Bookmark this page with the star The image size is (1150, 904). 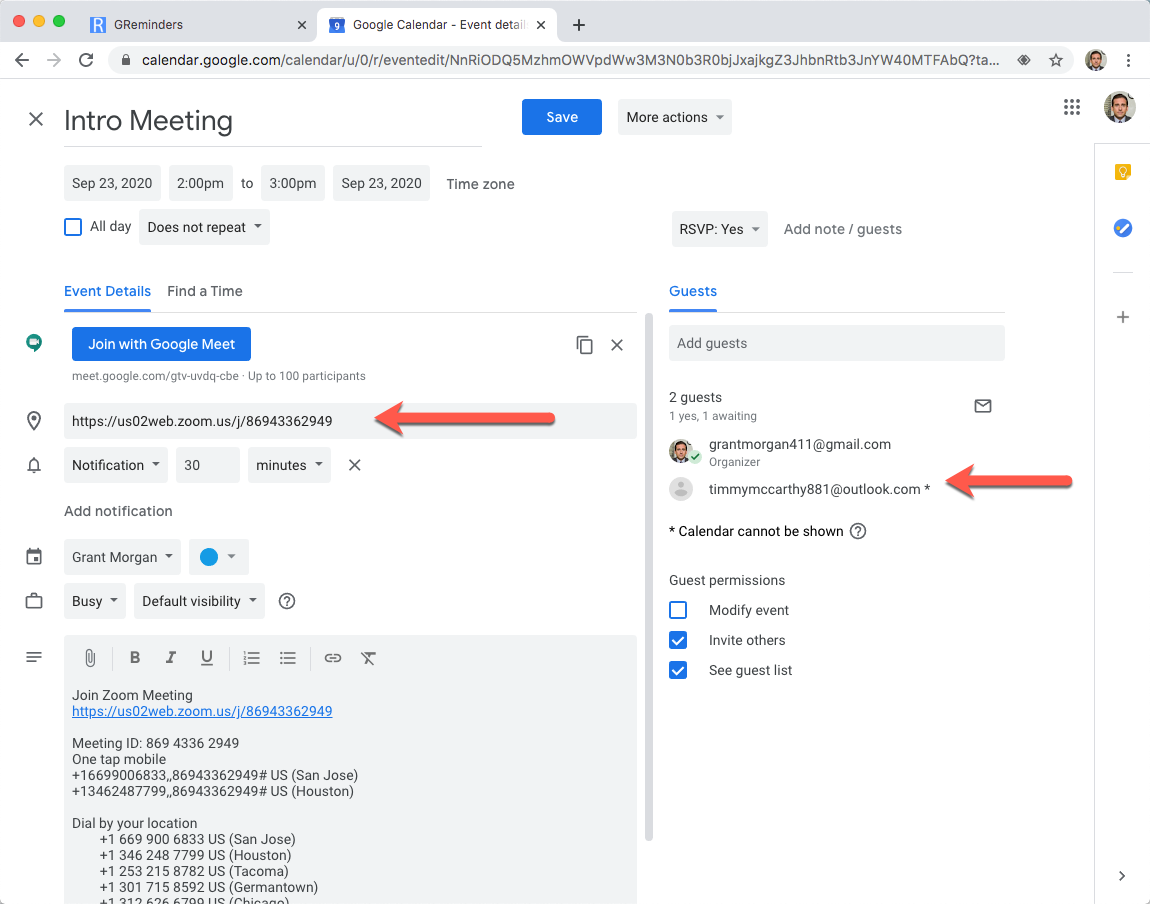tap(1055, 60)
